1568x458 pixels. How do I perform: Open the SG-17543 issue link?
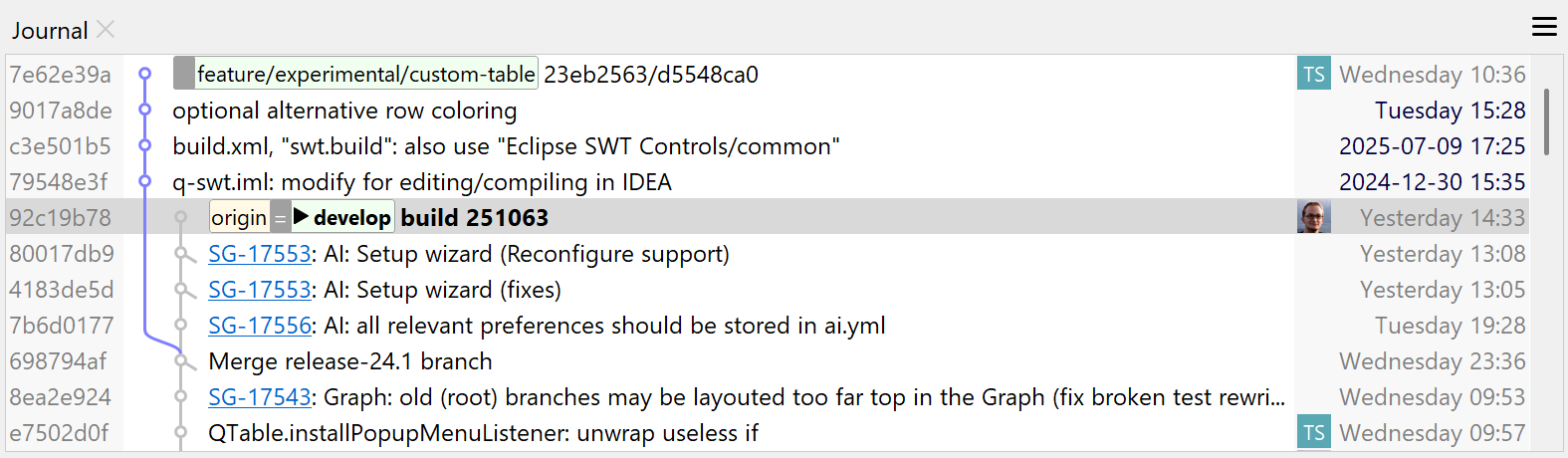[x=260, y=397]
